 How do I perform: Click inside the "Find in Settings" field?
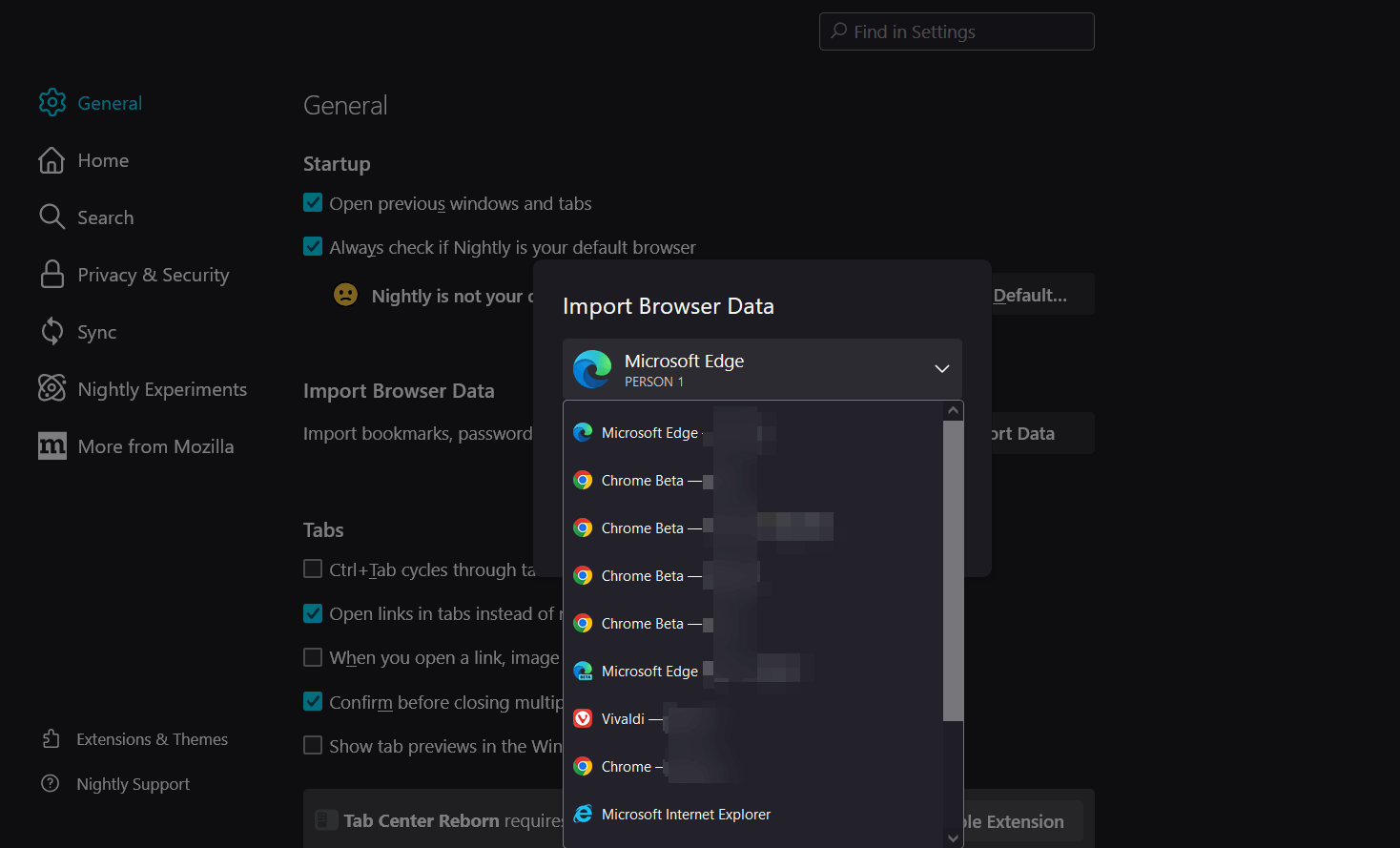click(956, 31)
